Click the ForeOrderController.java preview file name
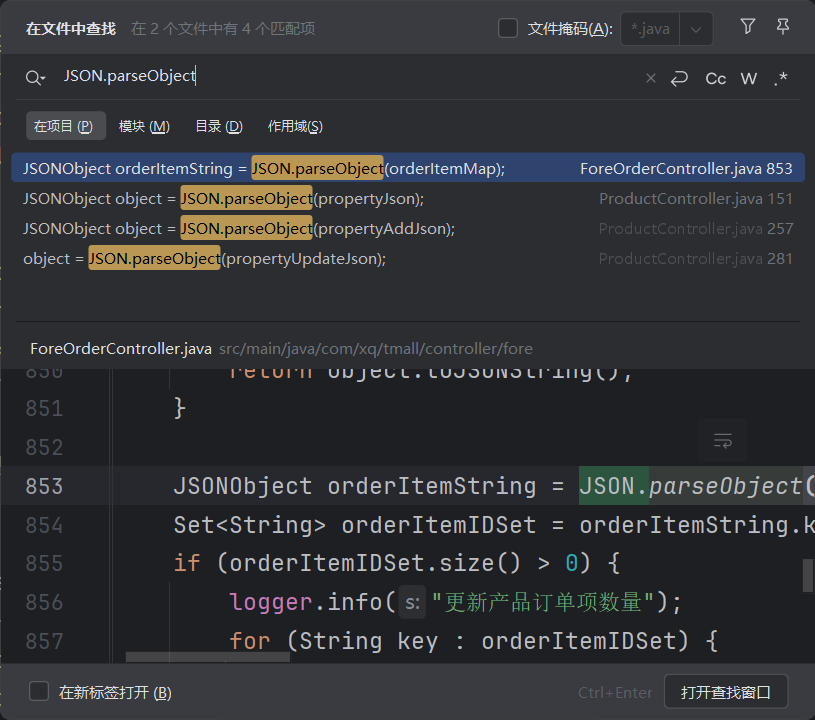 (121, 348)
